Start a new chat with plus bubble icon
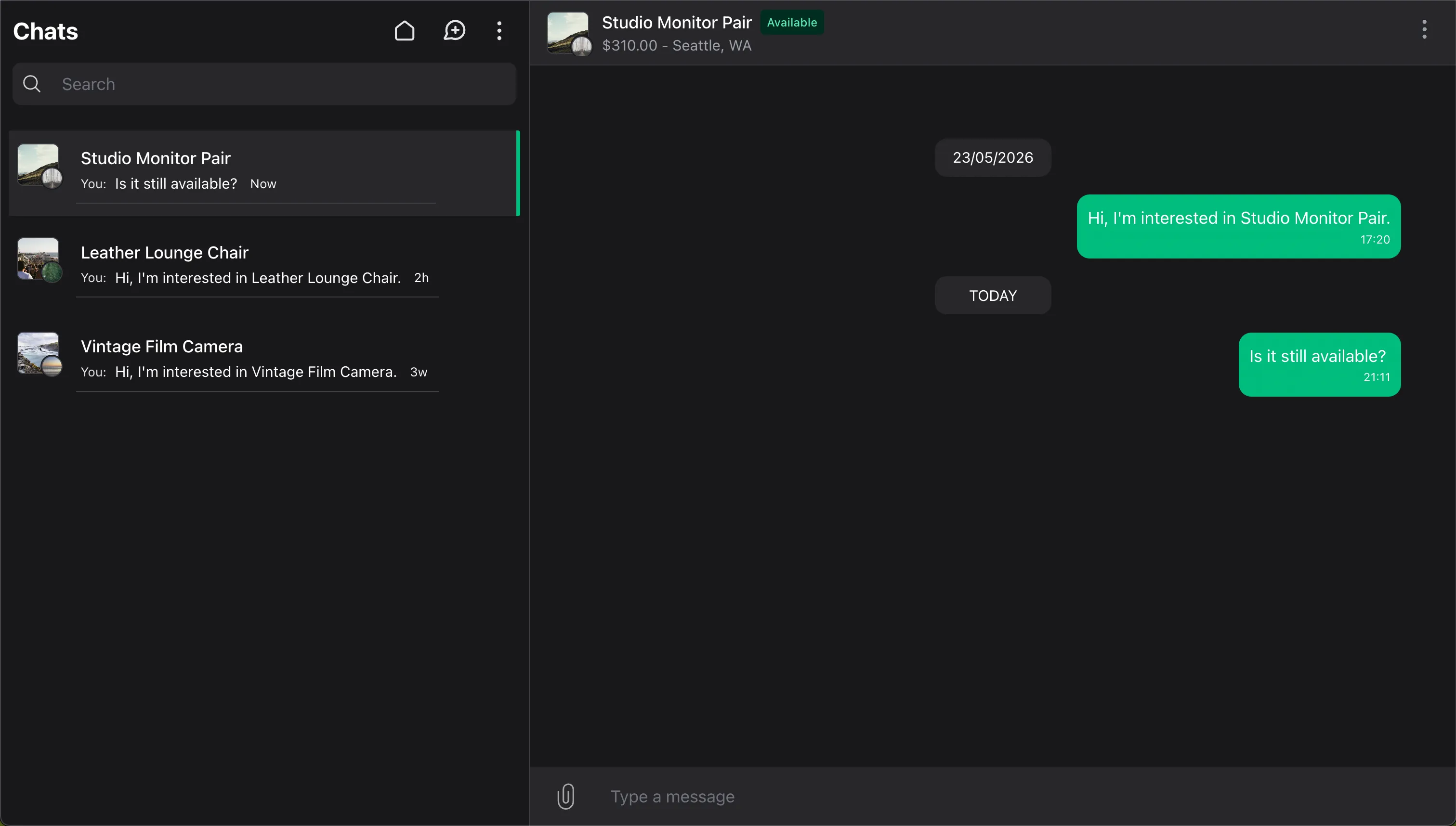 454,31
